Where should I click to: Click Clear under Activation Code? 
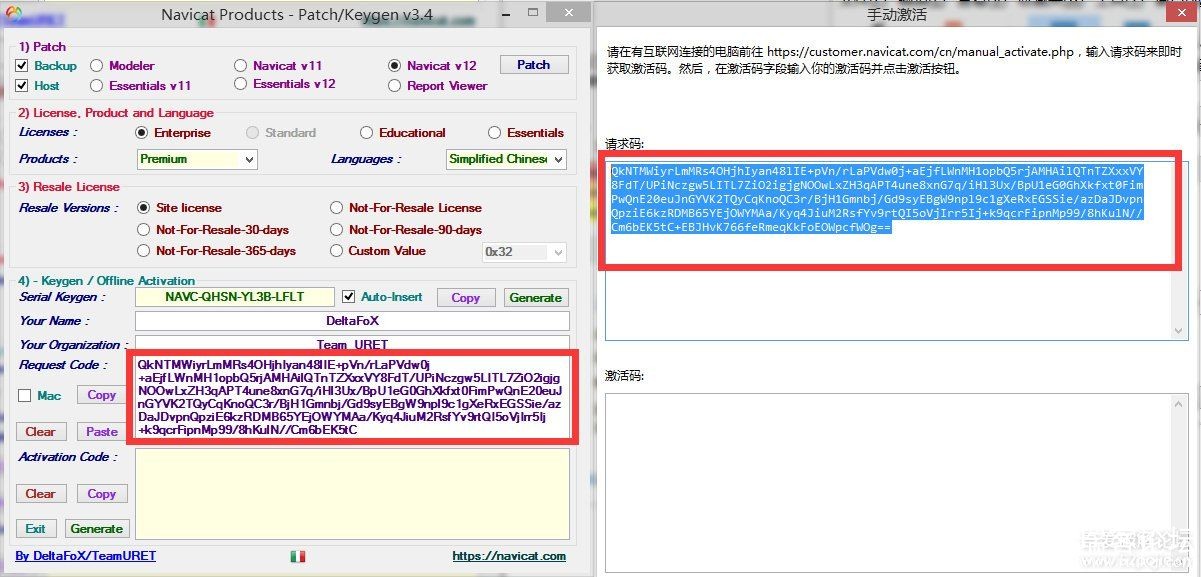pos(40,494)
